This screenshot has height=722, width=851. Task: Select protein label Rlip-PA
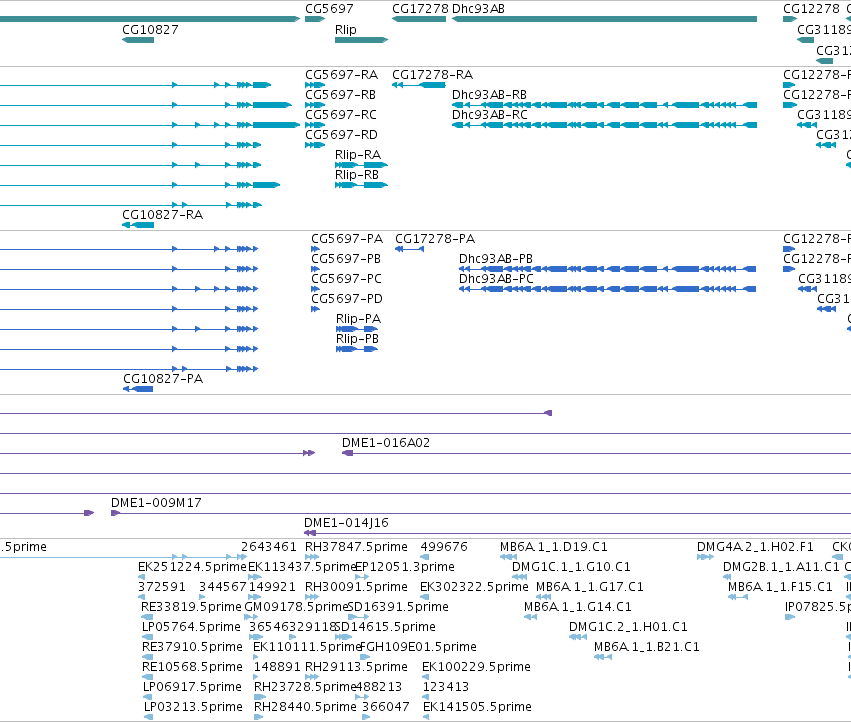(x=358, y=319)
